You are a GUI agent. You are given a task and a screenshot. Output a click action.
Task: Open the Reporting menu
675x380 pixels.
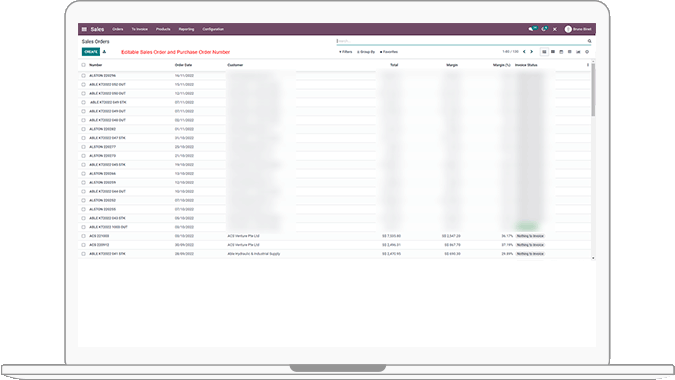pos(186,29)
